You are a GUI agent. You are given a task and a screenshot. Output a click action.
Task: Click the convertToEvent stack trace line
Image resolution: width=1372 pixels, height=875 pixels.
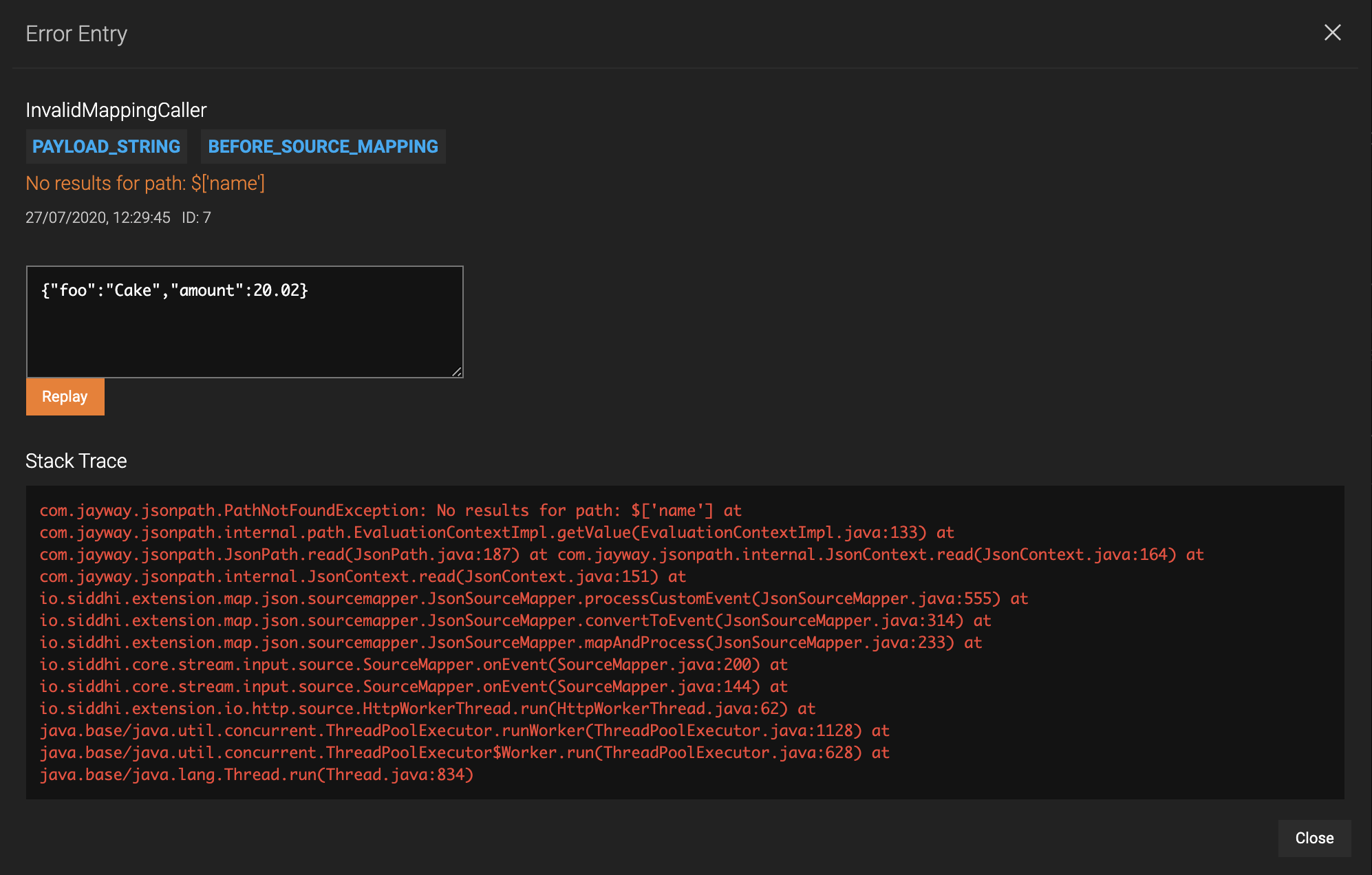(x=515, y=620)
